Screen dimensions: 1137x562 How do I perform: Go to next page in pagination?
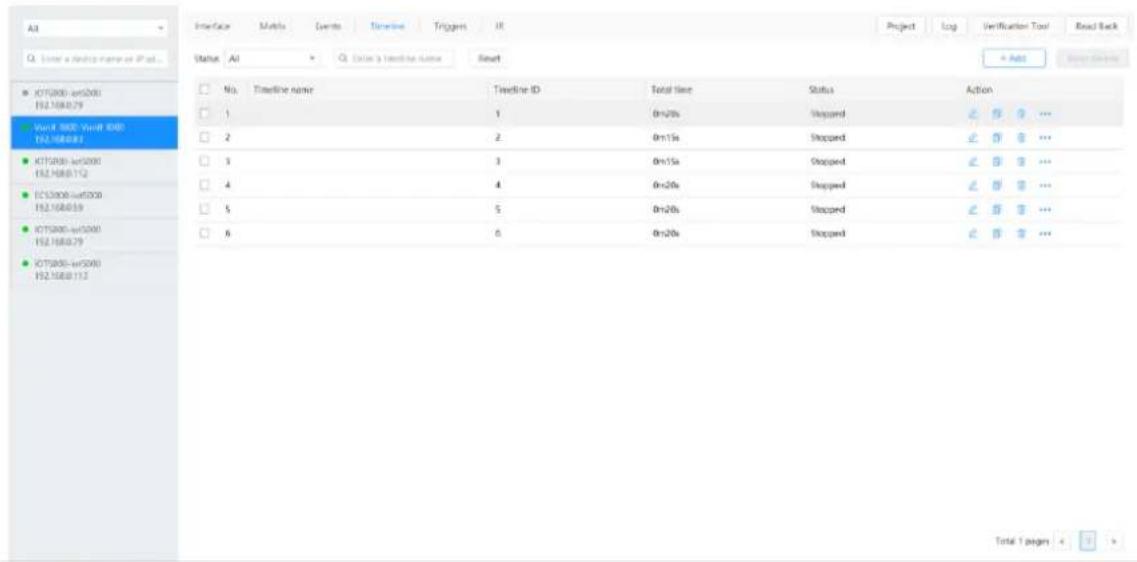coord(1112,540)
